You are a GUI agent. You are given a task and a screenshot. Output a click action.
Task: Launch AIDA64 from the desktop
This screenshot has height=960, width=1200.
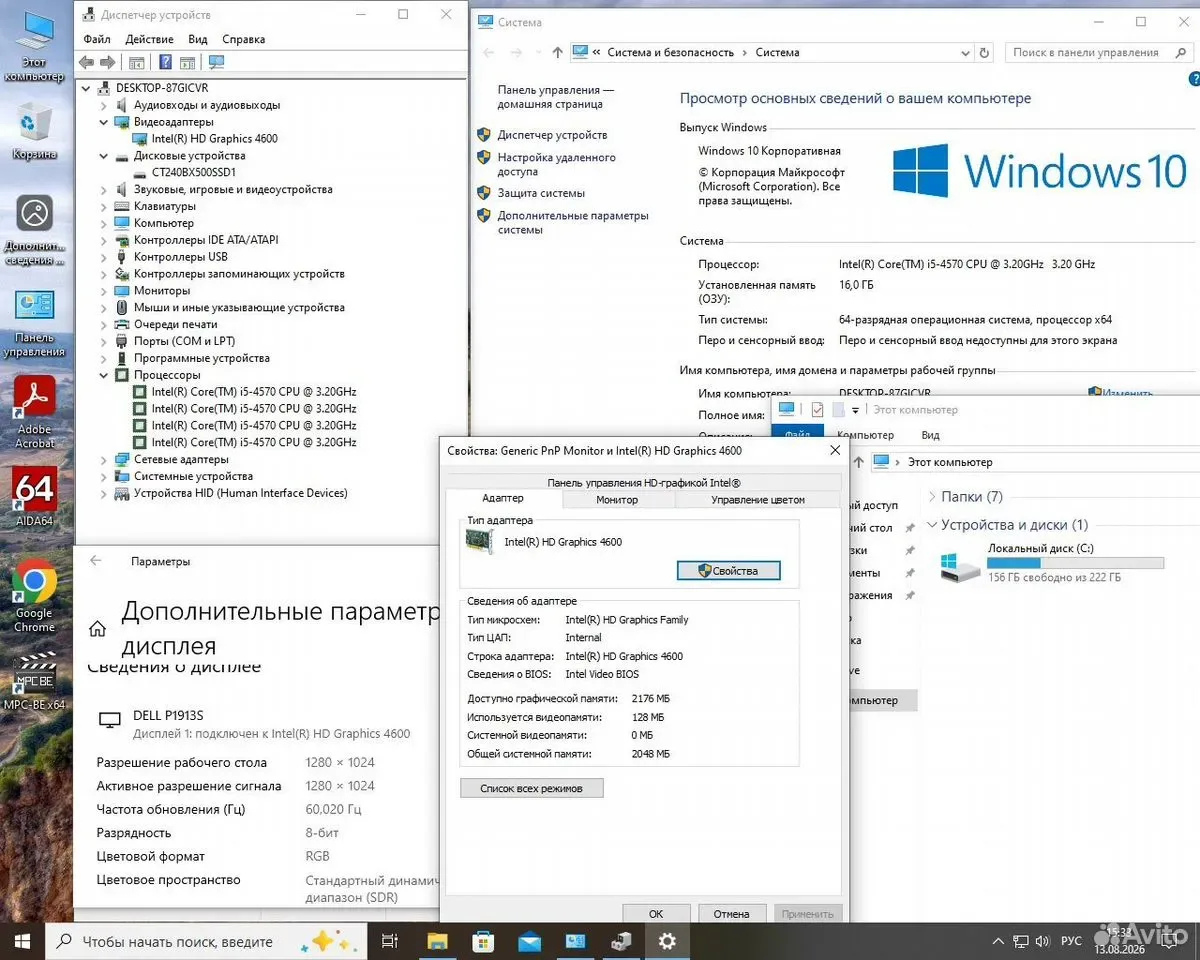pyautogui.click(x=35, y=496)
